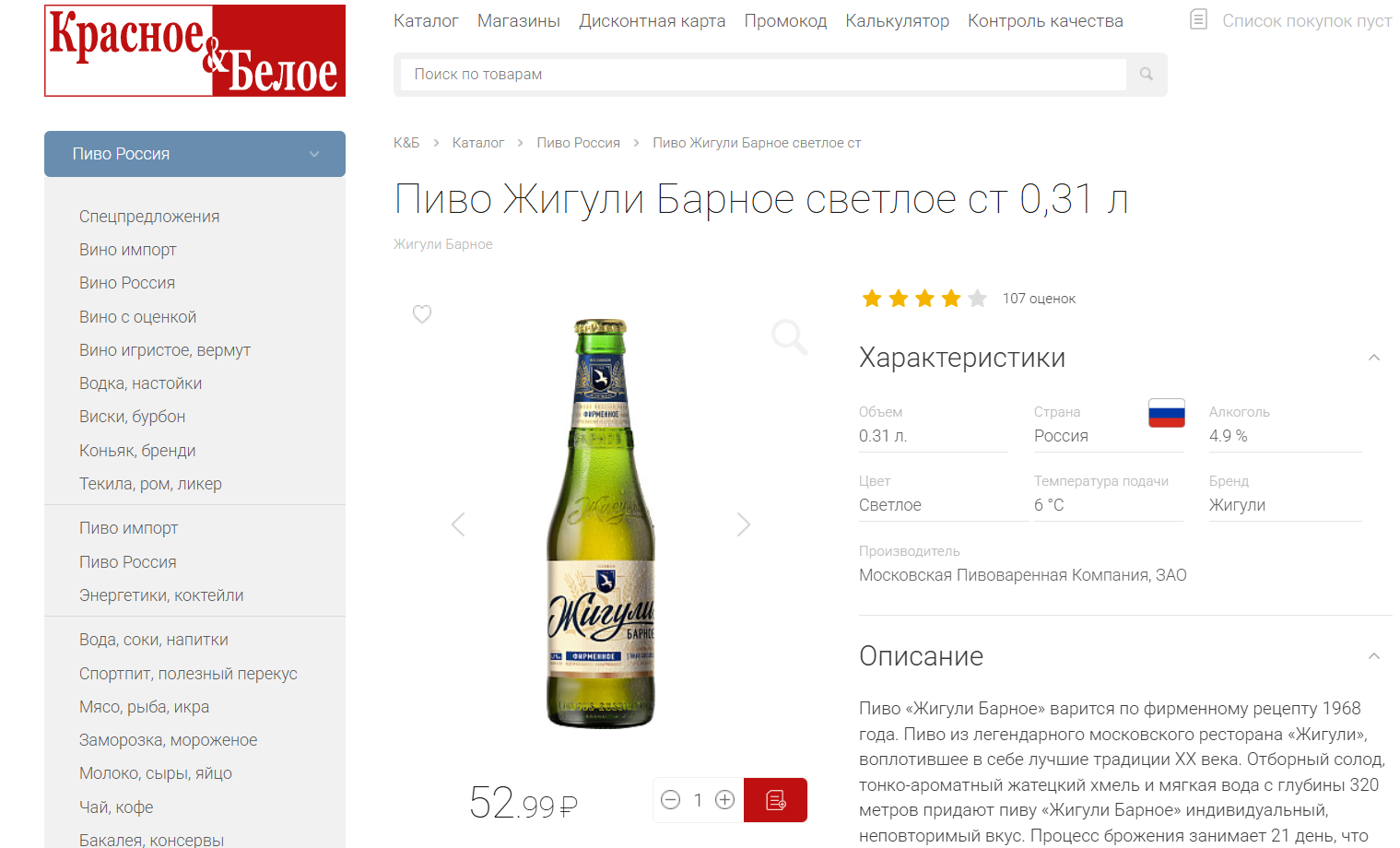1400x848 pixels.
Task: Select Мясо, рыба, икра category
Action: [145, 707]
